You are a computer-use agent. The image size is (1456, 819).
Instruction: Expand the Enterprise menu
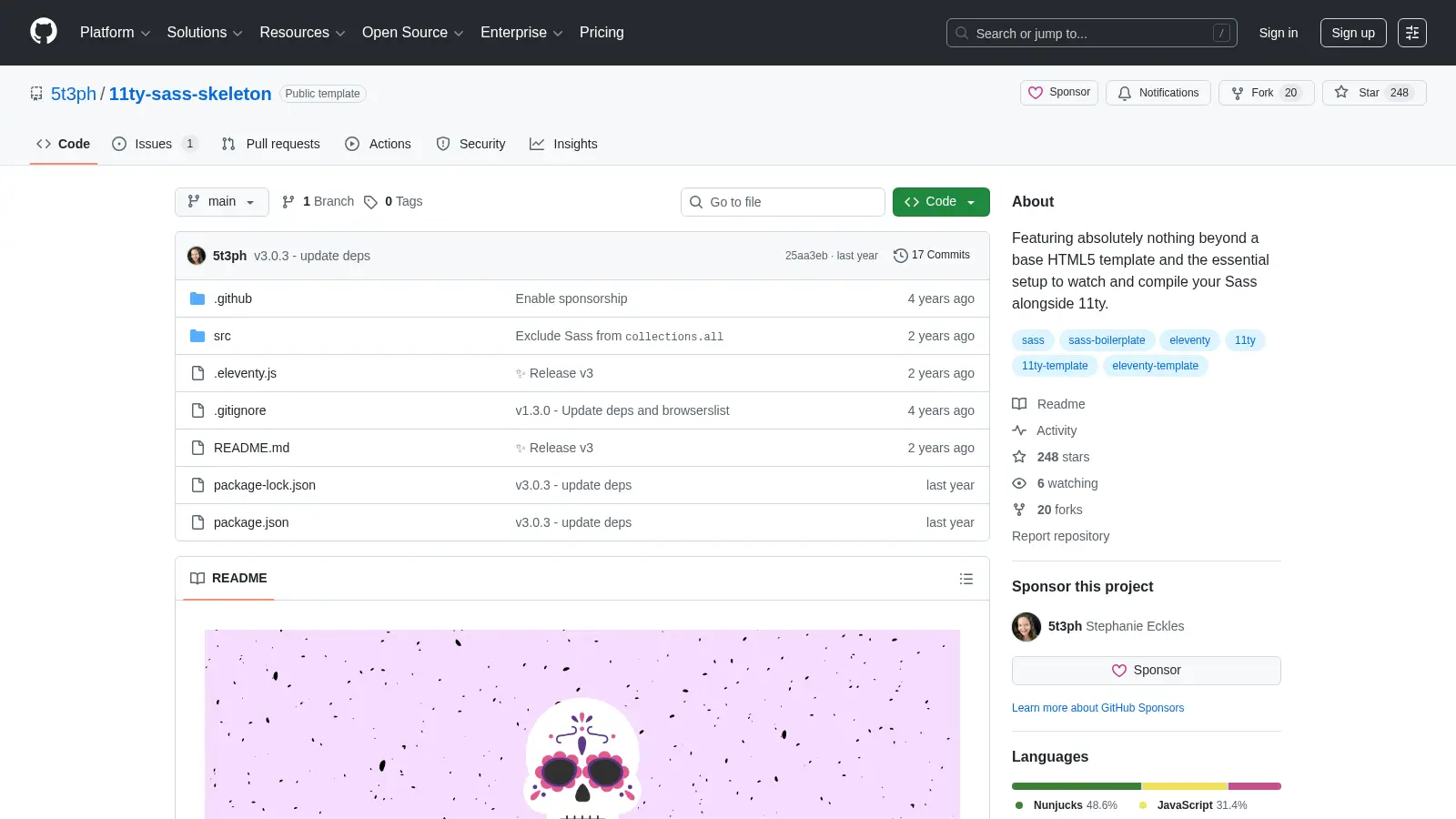[x=521, y=33]
